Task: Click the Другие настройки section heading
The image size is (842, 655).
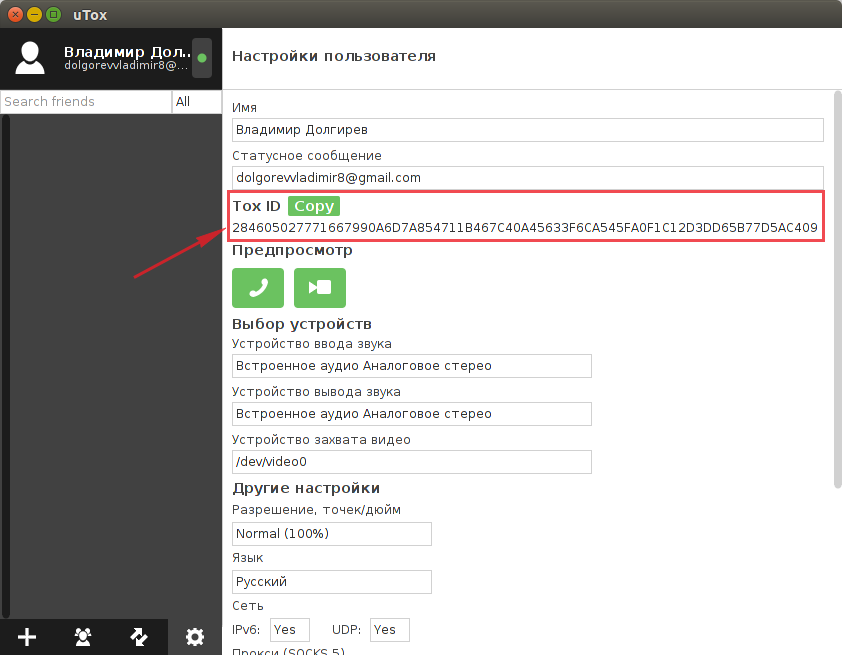Action: point(306,488)
